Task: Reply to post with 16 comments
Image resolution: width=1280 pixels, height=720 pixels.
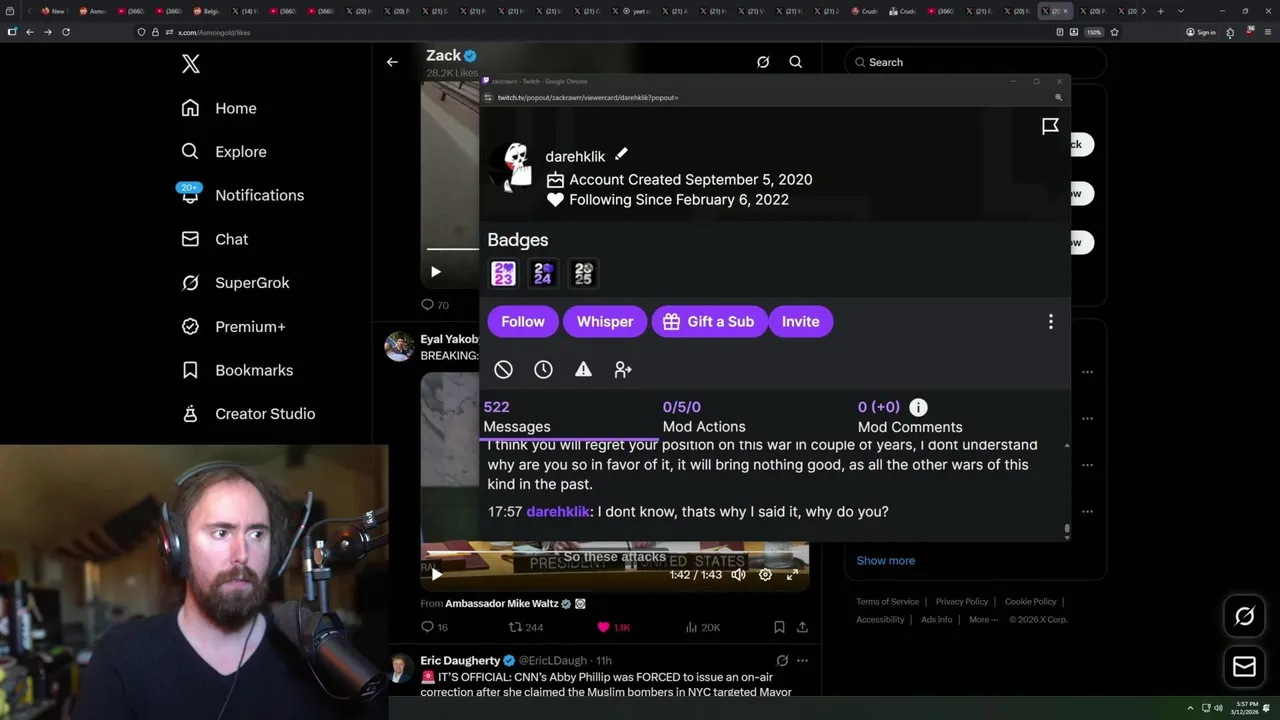Action: 435,627
